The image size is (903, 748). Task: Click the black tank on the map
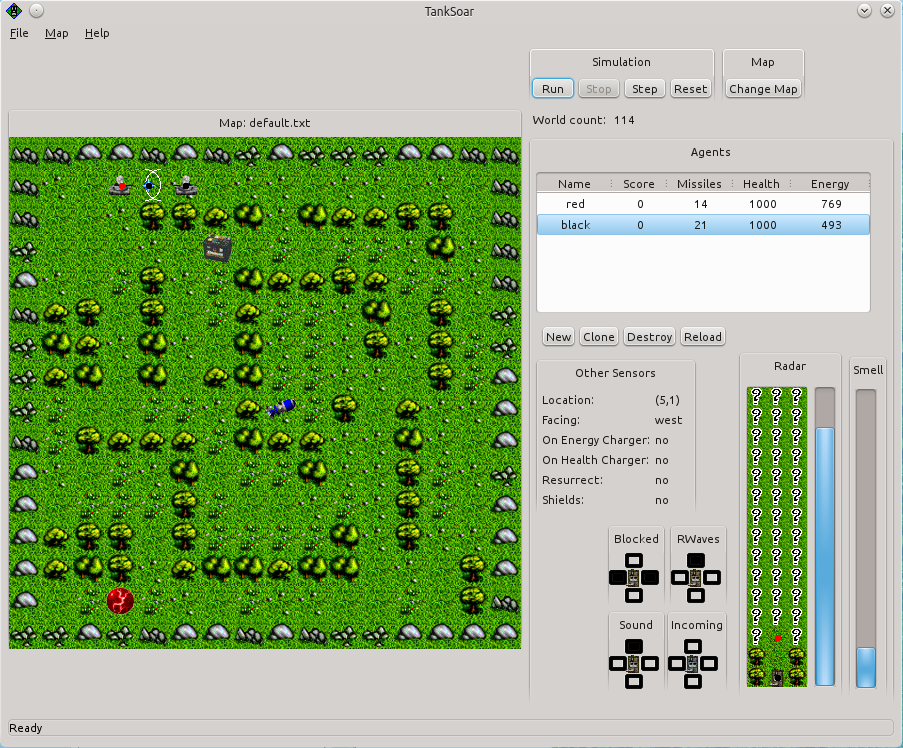click(184, 184)
